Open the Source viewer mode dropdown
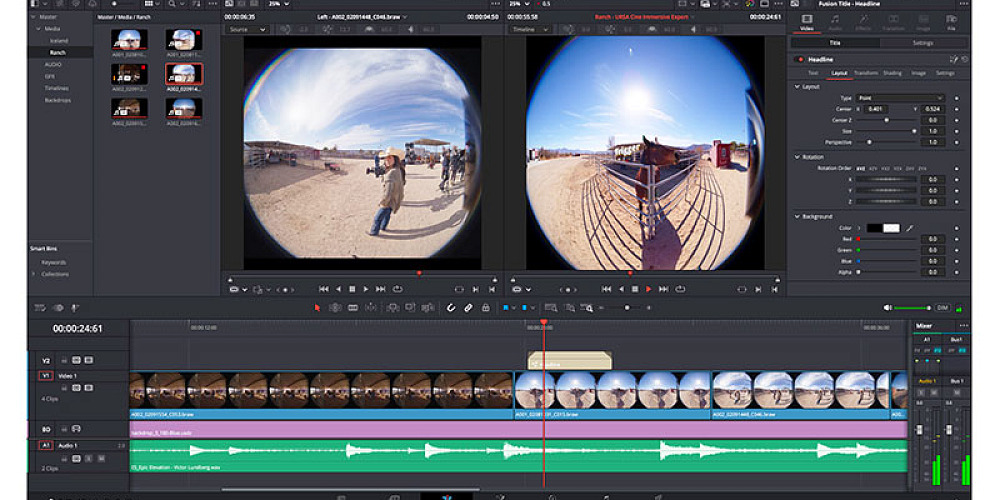The height and width of the screenshot is (500, 1000). [247, 29]
